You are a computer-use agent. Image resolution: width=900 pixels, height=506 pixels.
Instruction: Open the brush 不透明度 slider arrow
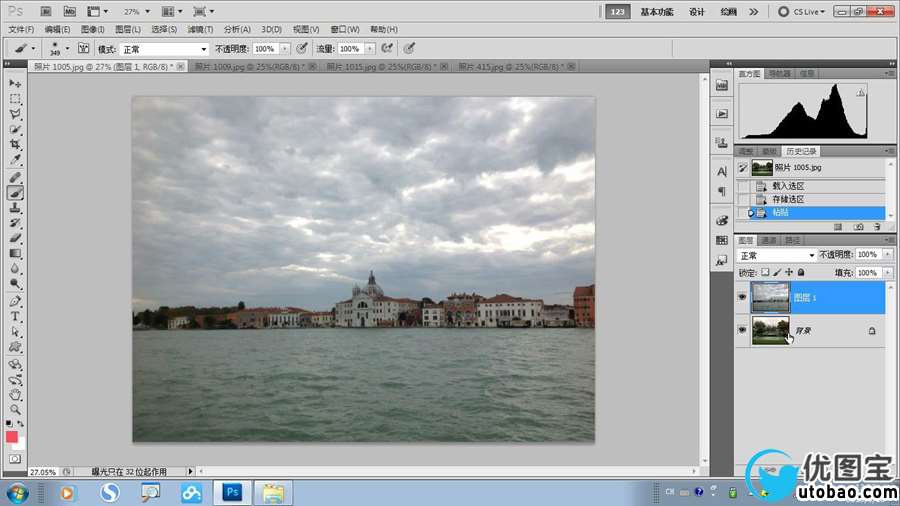(285, 49)
